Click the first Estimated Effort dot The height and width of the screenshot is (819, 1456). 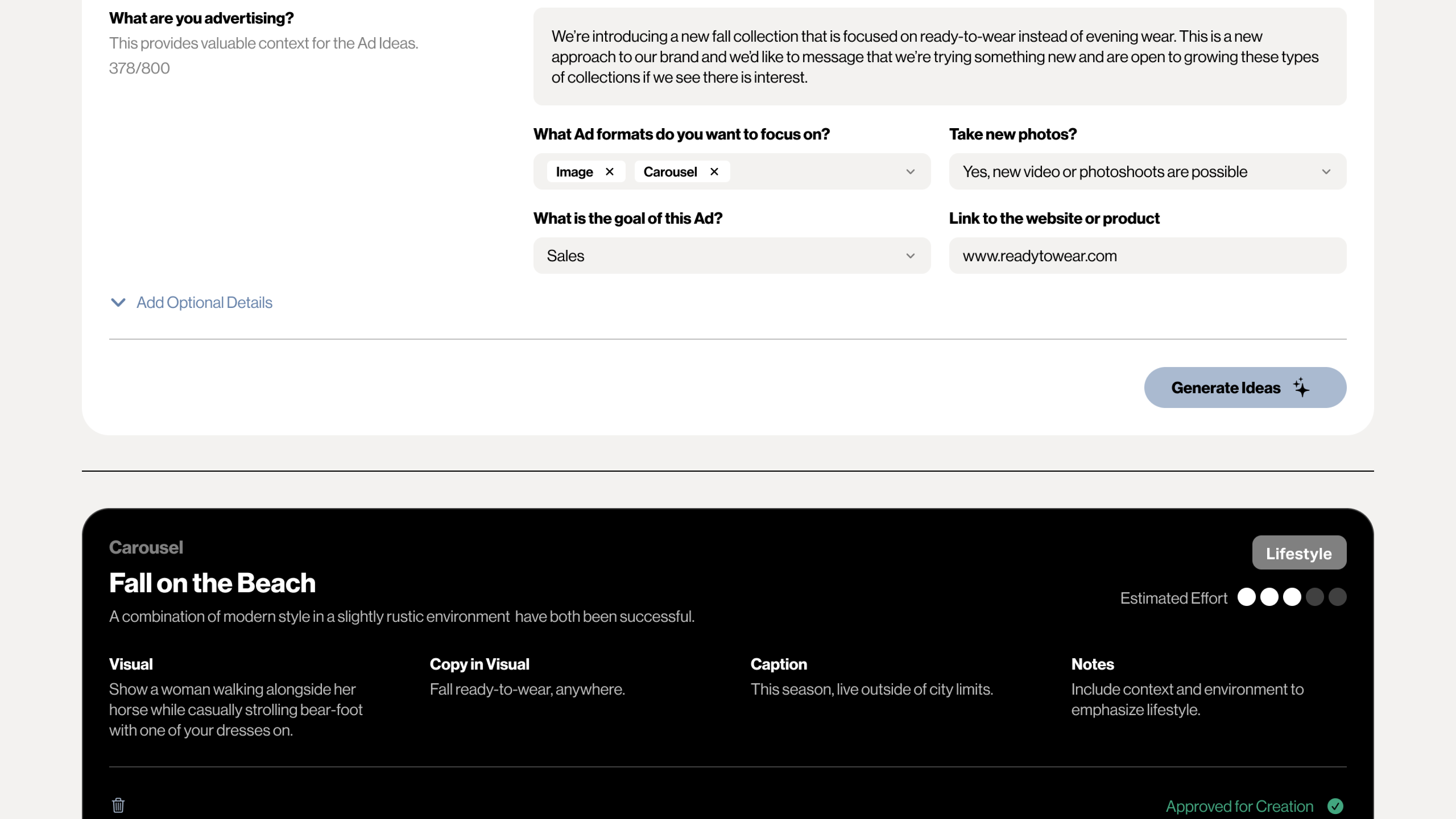tap(1246, 598)
